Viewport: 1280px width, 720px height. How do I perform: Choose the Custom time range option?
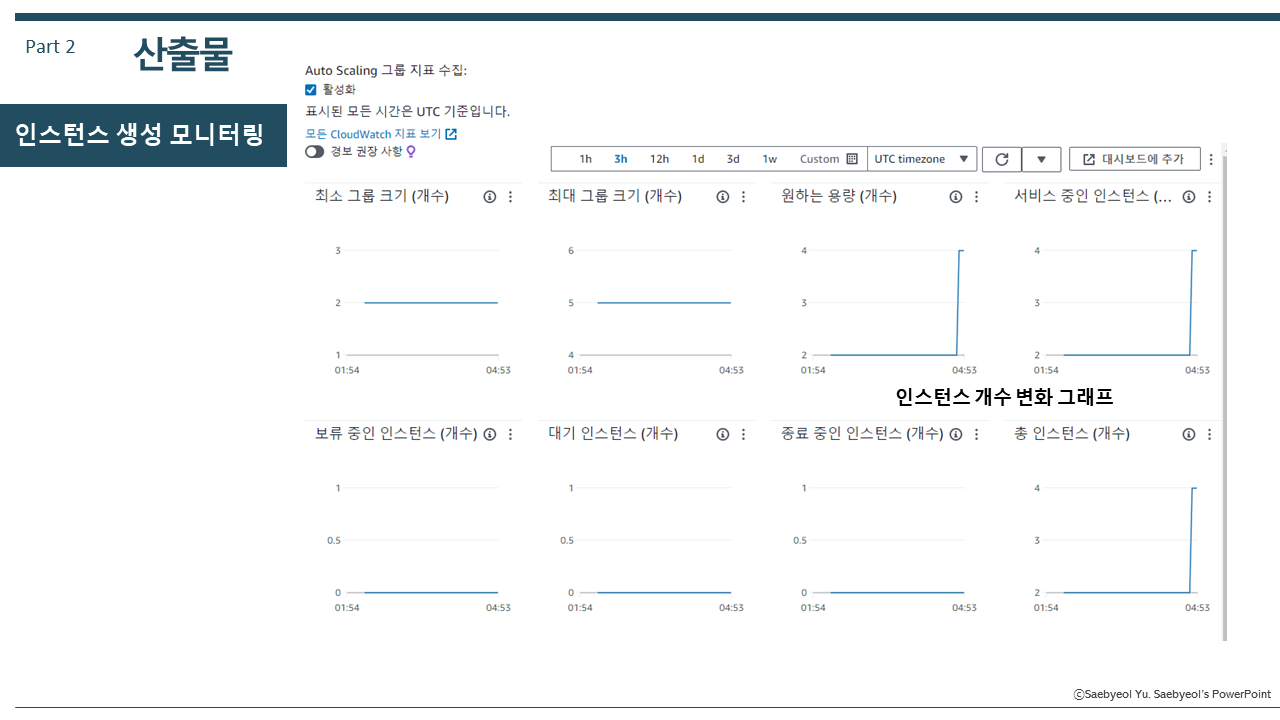coord(828,159)
